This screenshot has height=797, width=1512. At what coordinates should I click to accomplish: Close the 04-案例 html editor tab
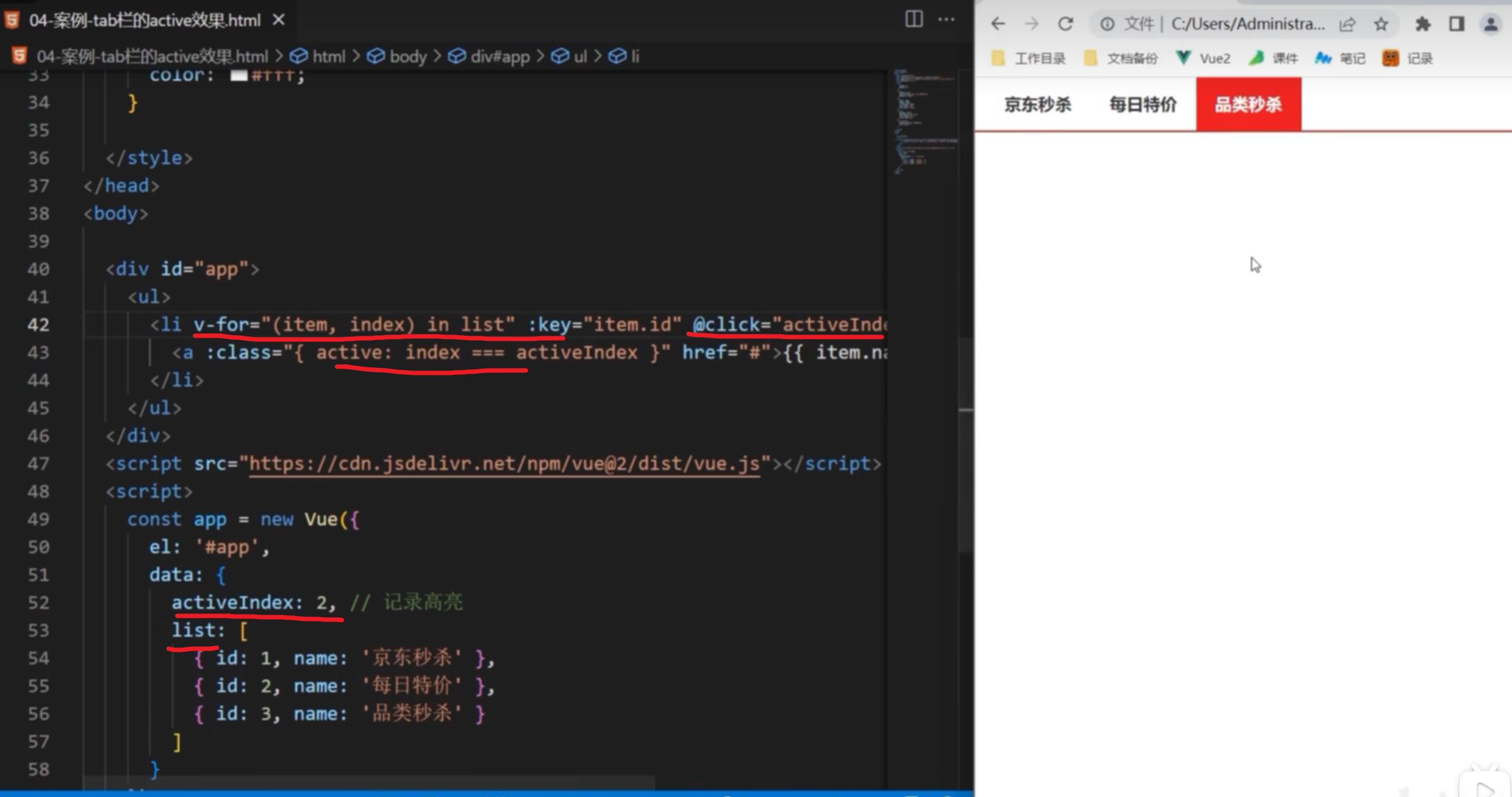point(278,20)
